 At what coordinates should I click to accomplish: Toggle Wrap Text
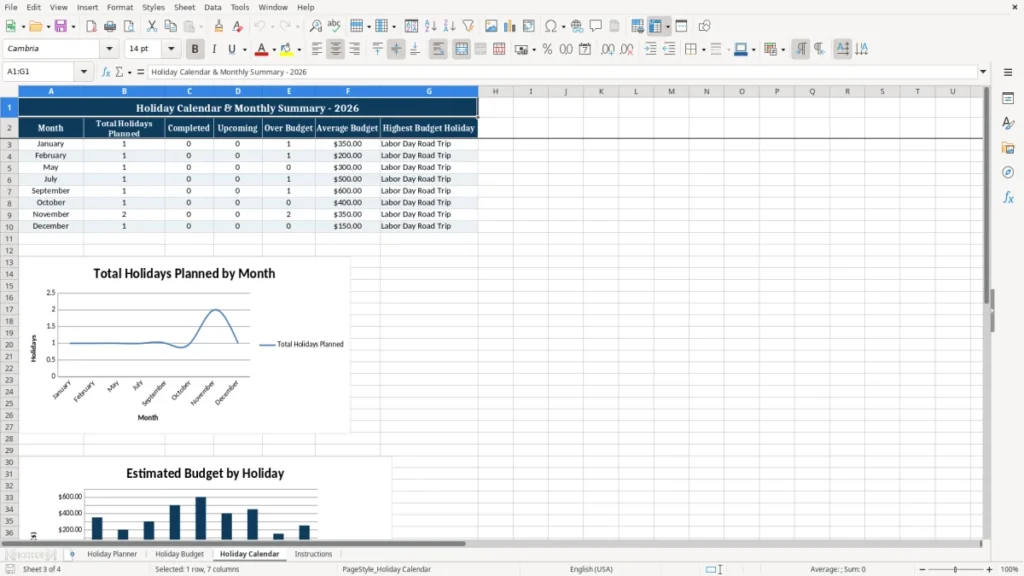click(438, 49)
